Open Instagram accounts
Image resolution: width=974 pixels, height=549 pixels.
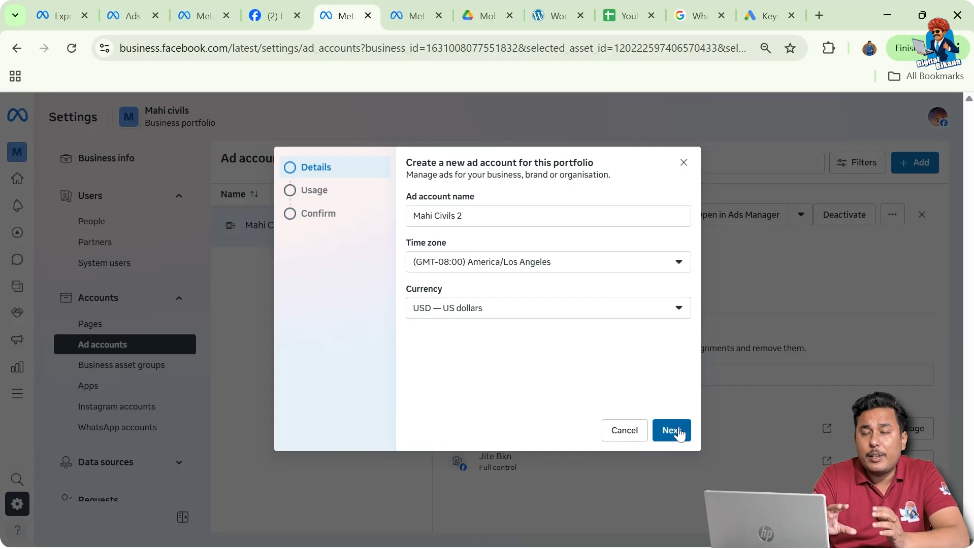click(x=116, y=407)
